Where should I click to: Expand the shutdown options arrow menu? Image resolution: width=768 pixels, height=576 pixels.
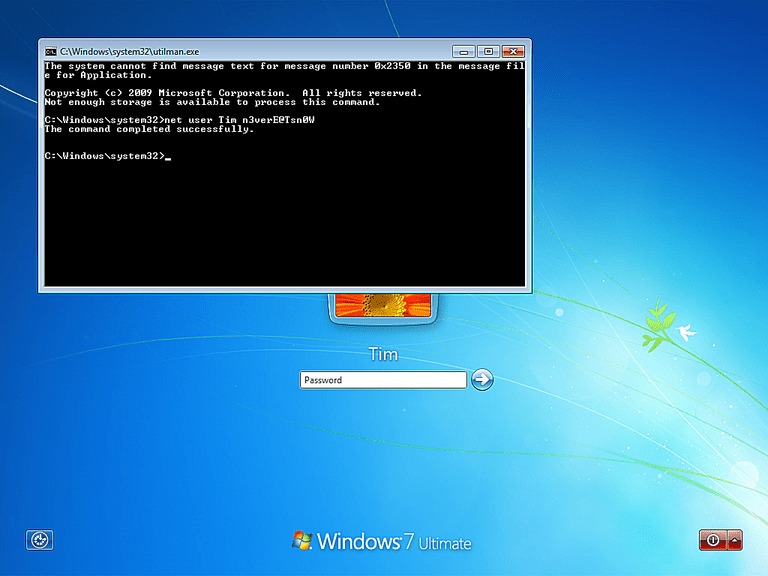pyautogui.click(x=736, y=540)
